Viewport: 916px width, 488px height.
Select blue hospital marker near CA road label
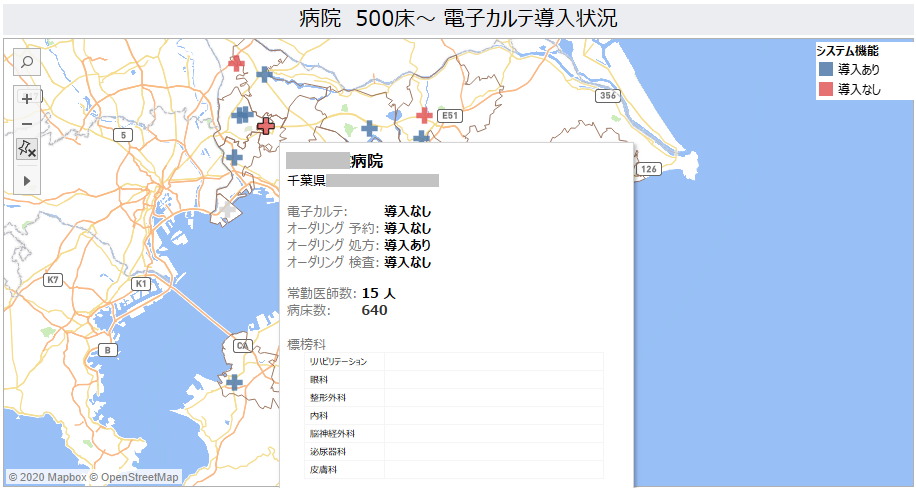[x=234, y=382]
